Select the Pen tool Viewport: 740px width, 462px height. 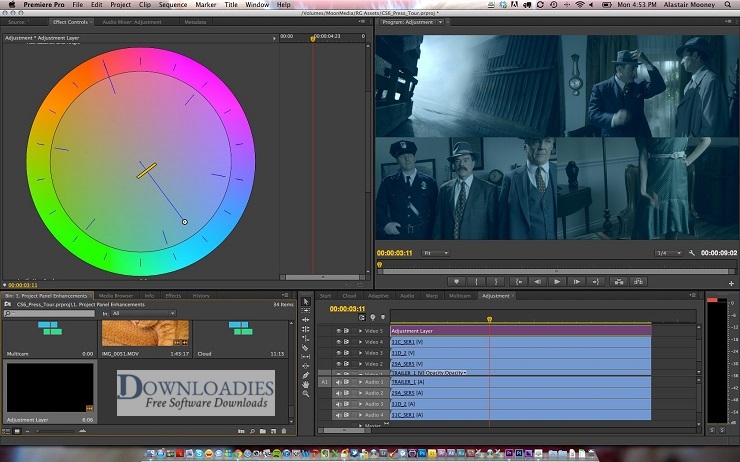[x=305, y=375]
